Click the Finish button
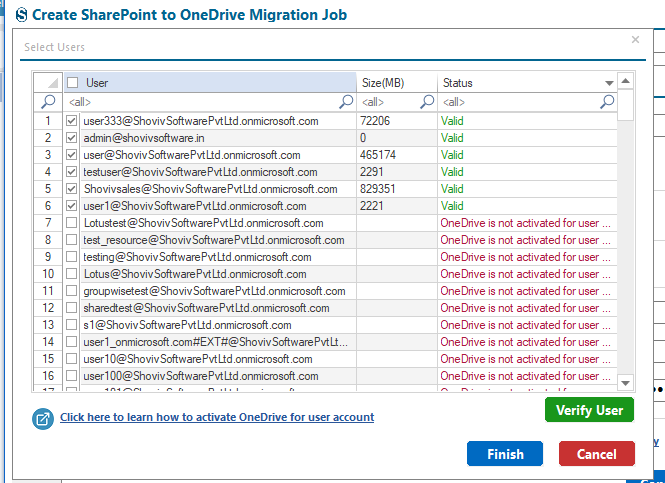Image resolution: width=665 pixels, height=483 pixels. pos(505,454)
